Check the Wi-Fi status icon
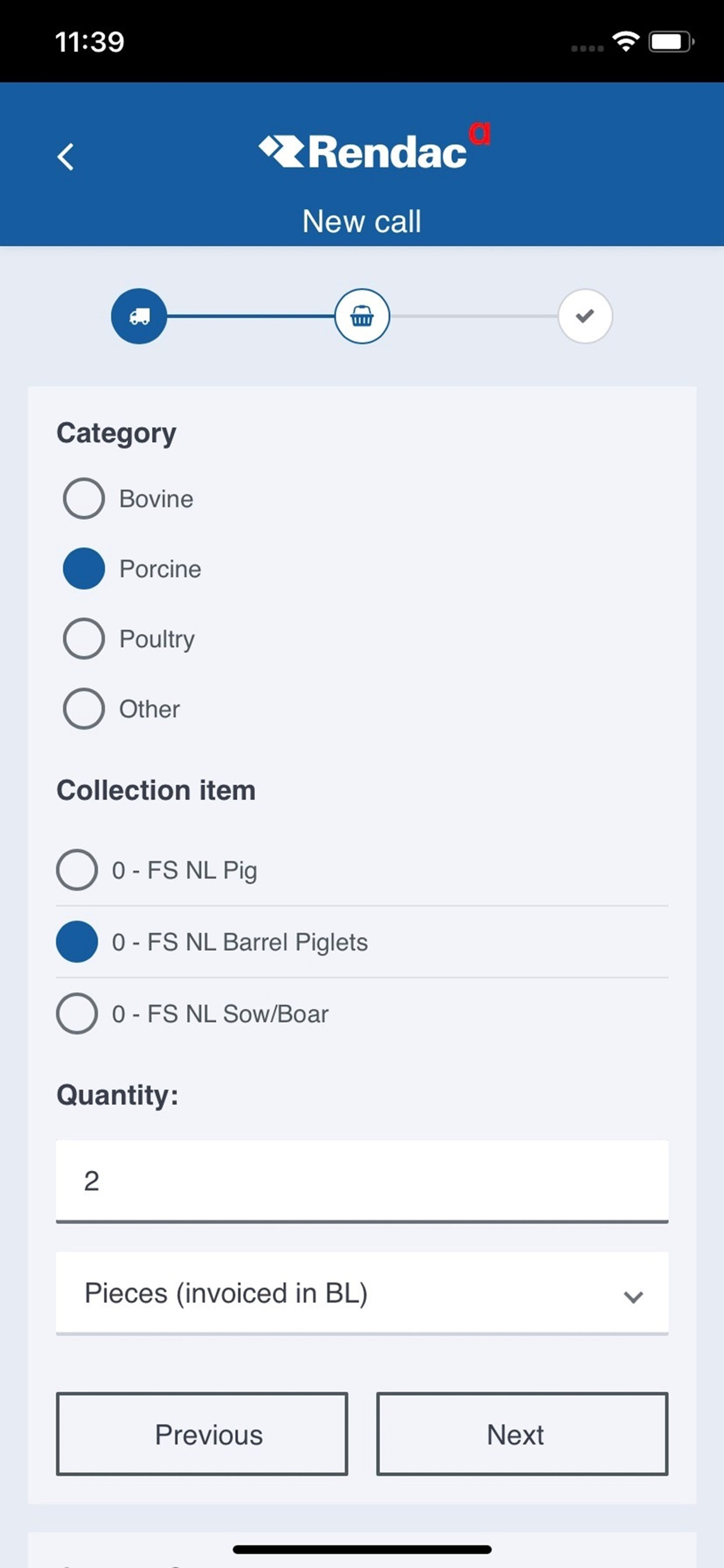The image size is (724, 1568). tap(625, 41)
